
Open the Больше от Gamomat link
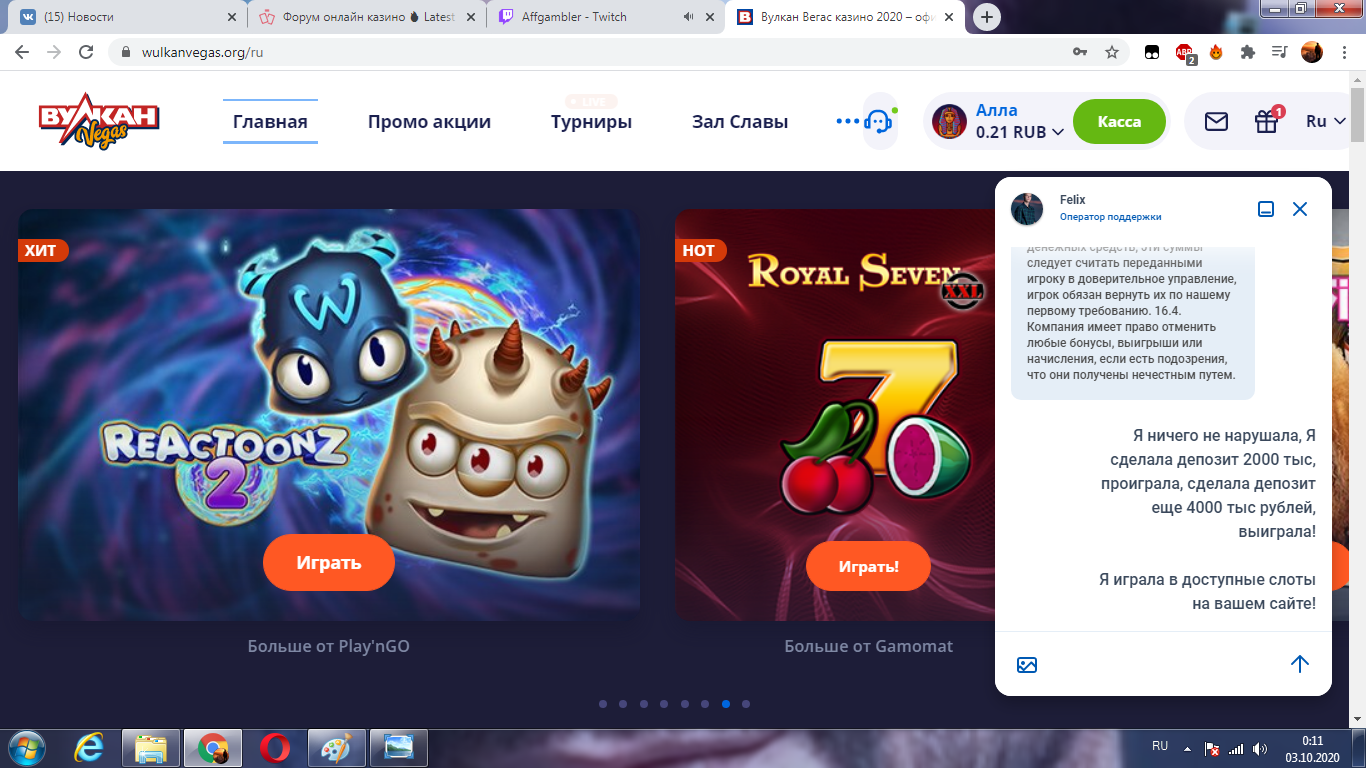click(869, 646)
